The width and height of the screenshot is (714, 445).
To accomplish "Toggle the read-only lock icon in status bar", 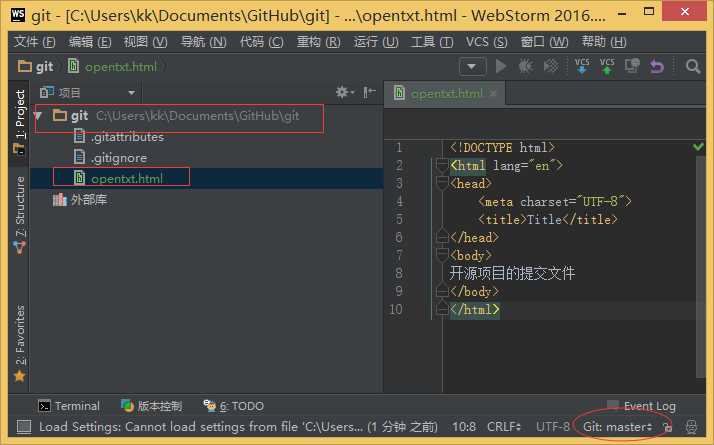I will [x=668, y=427].
